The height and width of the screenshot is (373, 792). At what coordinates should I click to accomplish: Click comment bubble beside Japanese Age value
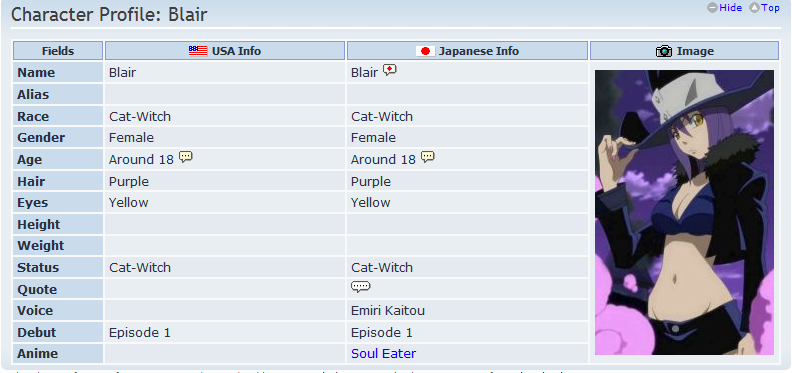(x=428, y=157)
